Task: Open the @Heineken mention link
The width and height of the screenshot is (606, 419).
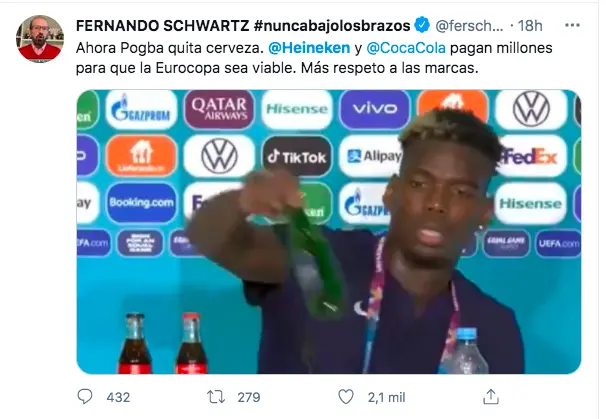Action: point(309,48)
